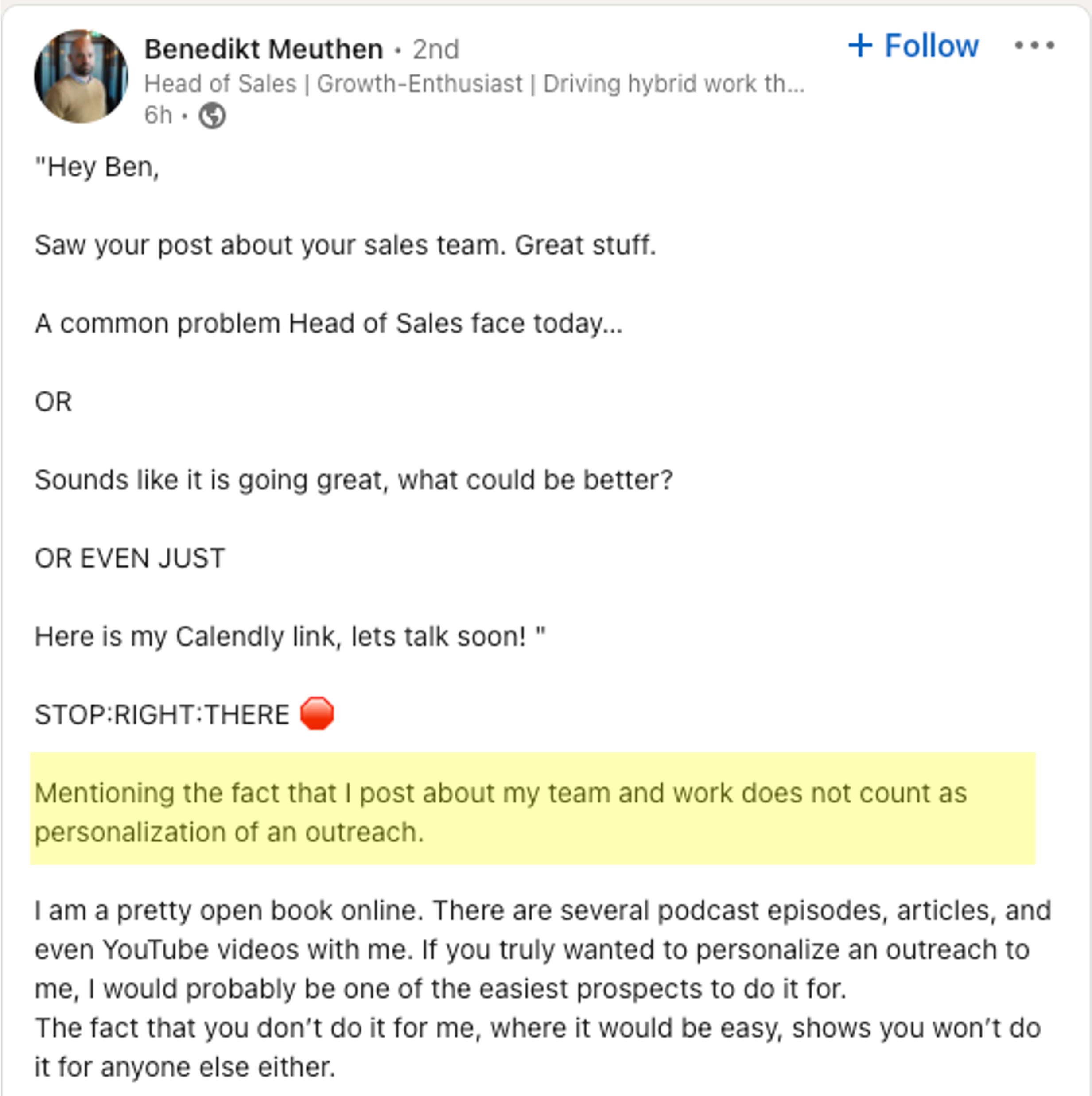
Task: Click the stop sign emoji in the post
Action: click(x=317, y=713)
